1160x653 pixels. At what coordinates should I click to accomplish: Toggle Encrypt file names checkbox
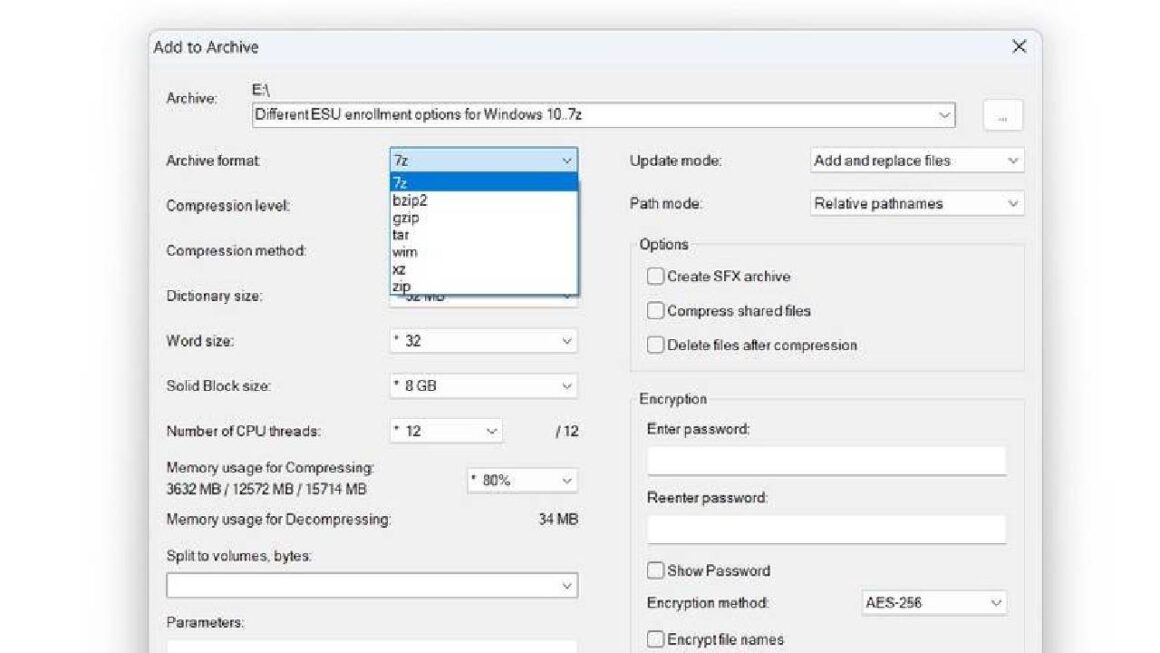(655, 639)
